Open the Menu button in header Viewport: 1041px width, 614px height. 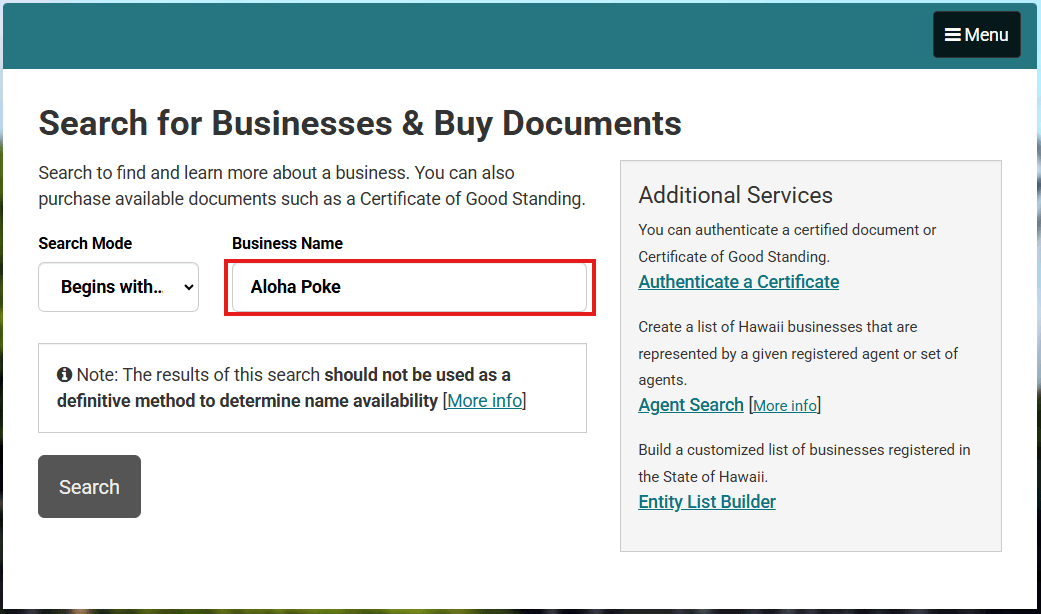(976, 35)
